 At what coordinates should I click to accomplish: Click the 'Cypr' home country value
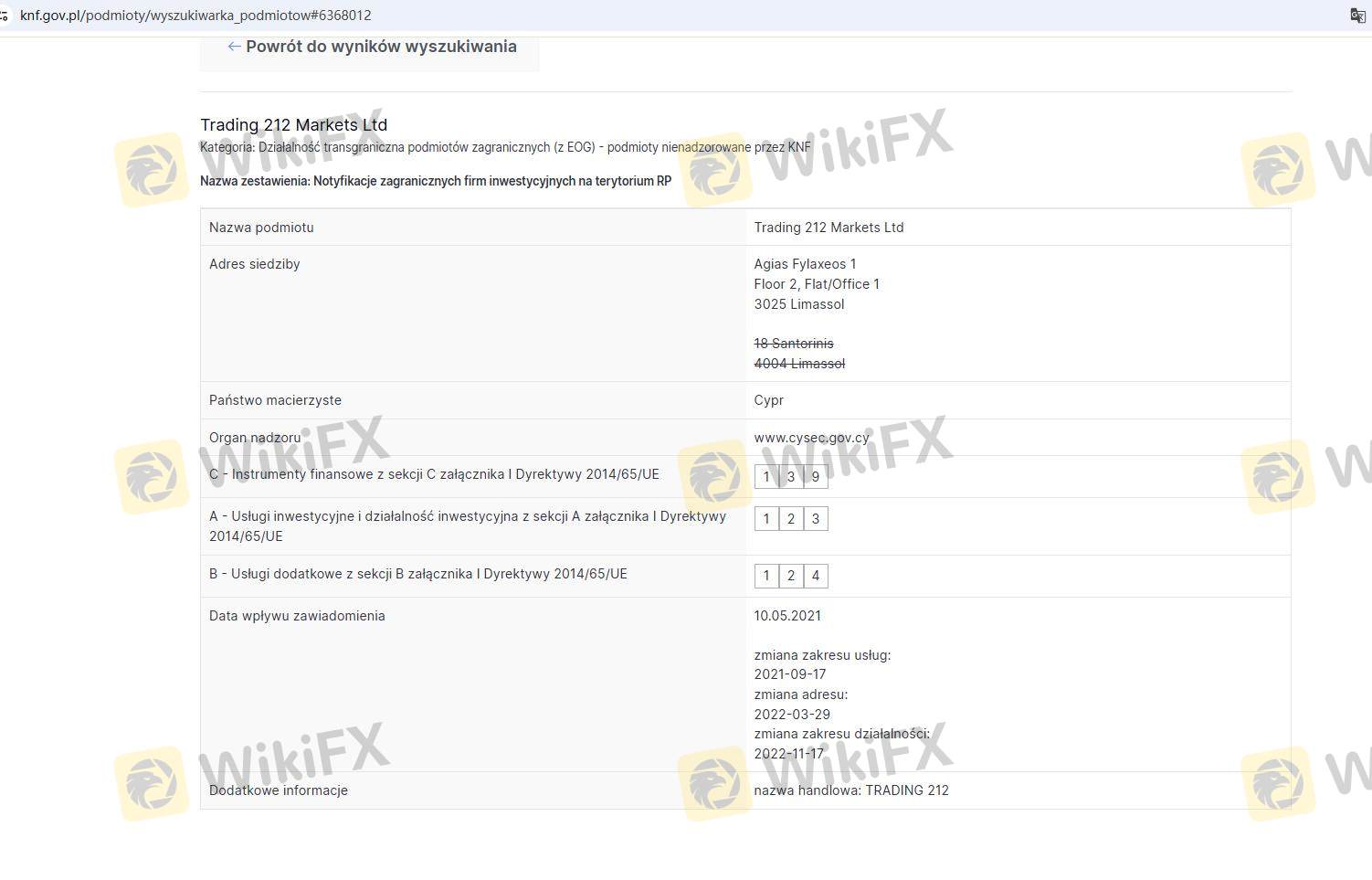[x=768, y=400]
